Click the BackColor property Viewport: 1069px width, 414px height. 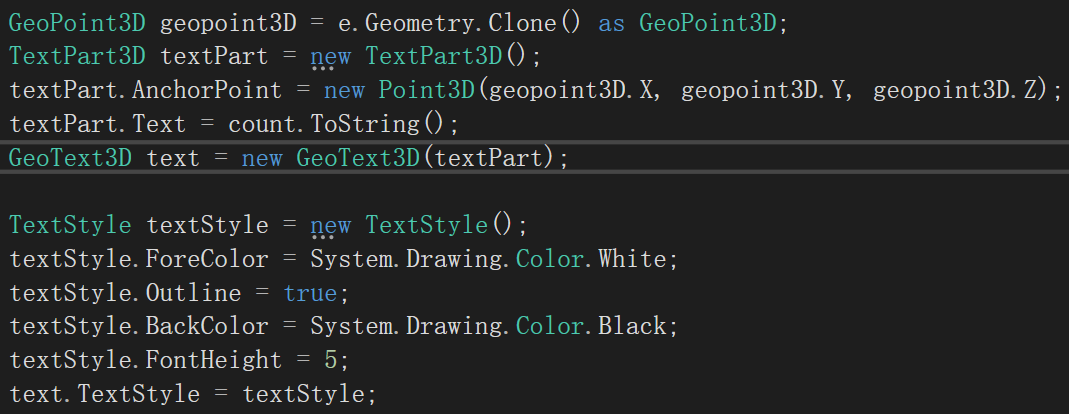coord(207,326)
